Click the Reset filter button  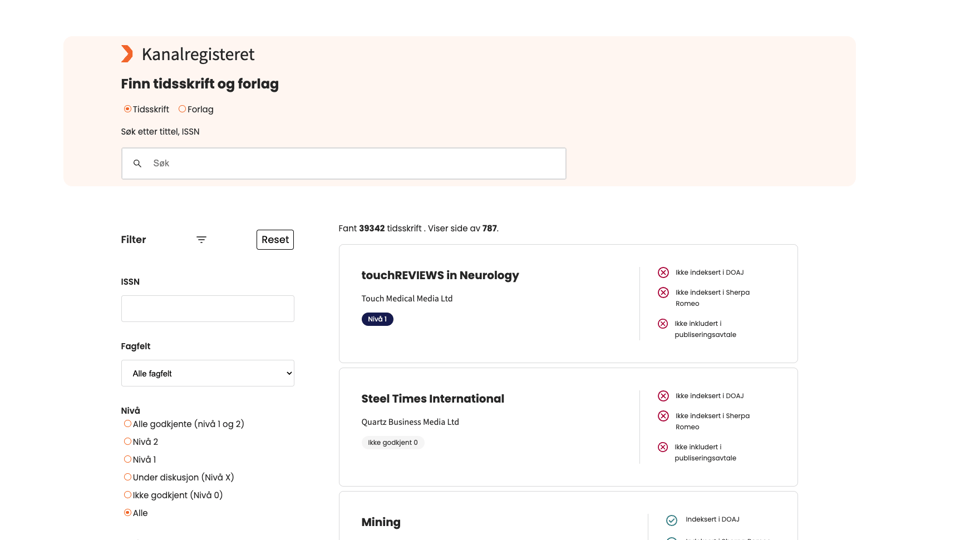(275, 239)
